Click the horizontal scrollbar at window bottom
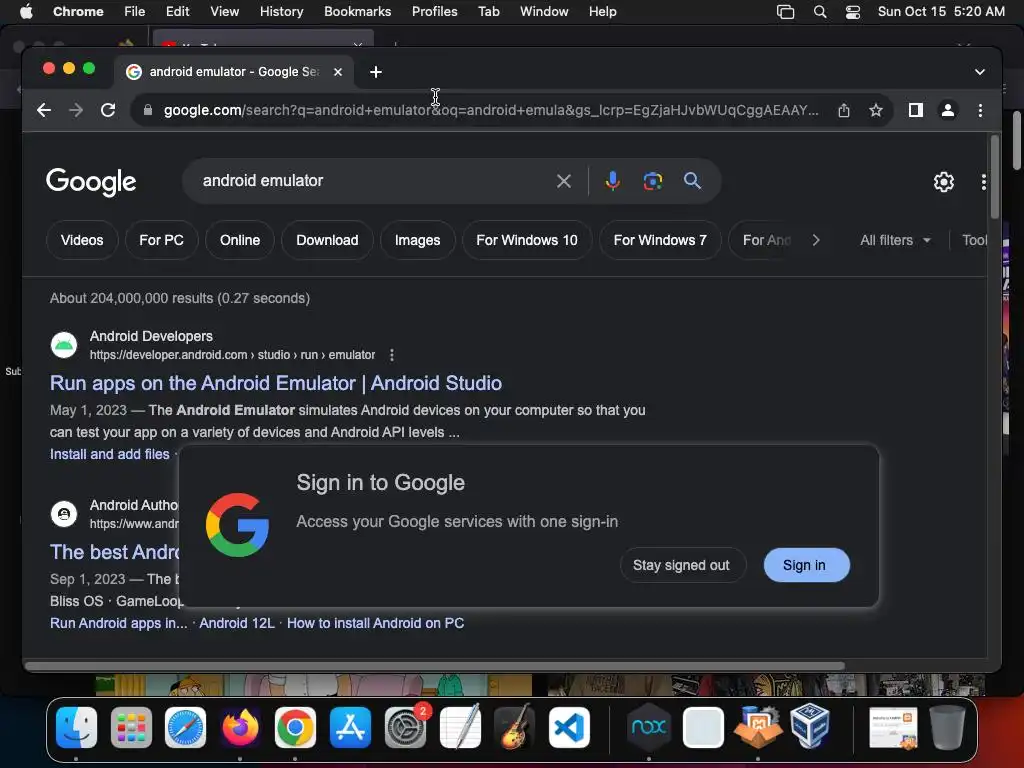Viewport: 1024px width, 768px height. click(435, 666)
